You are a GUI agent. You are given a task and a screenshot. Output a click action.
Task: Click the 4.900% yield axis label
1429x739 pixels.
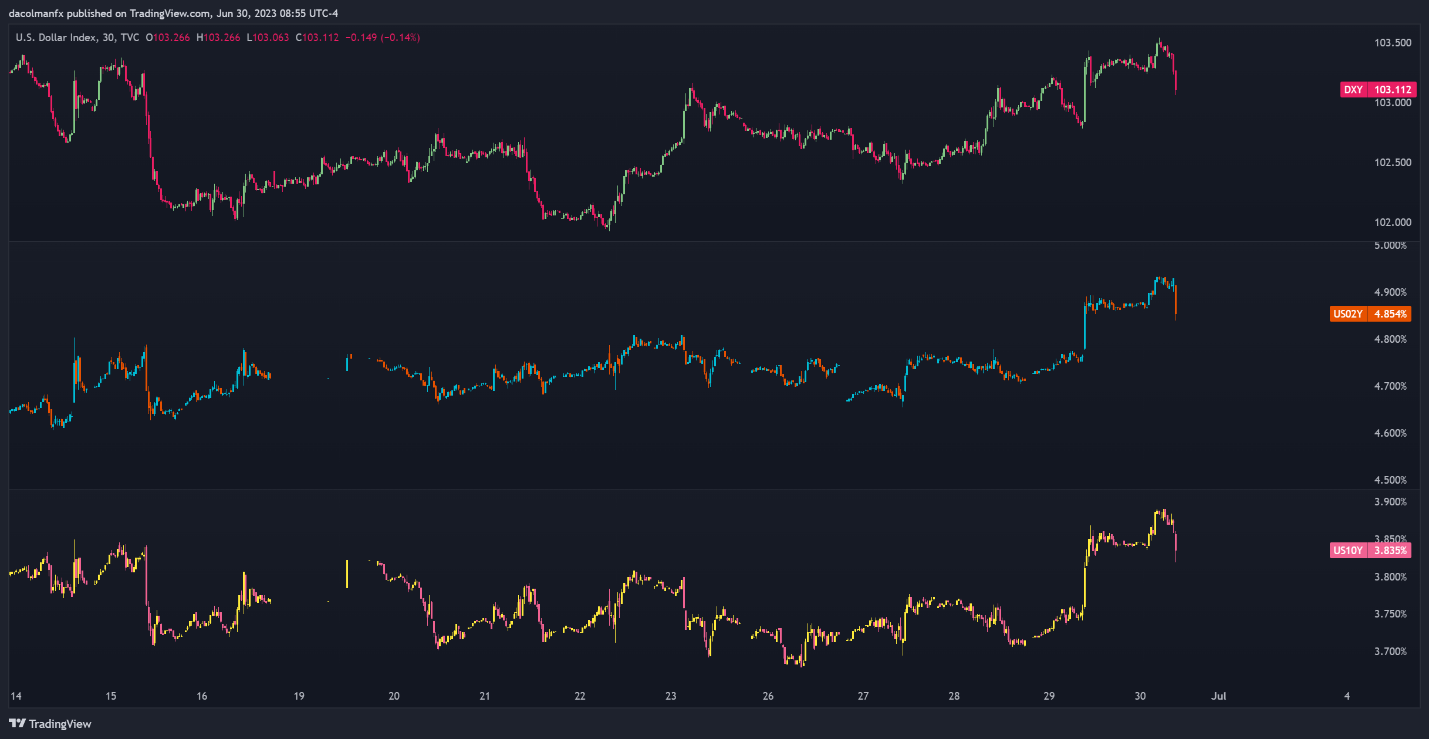[1391, 292]
